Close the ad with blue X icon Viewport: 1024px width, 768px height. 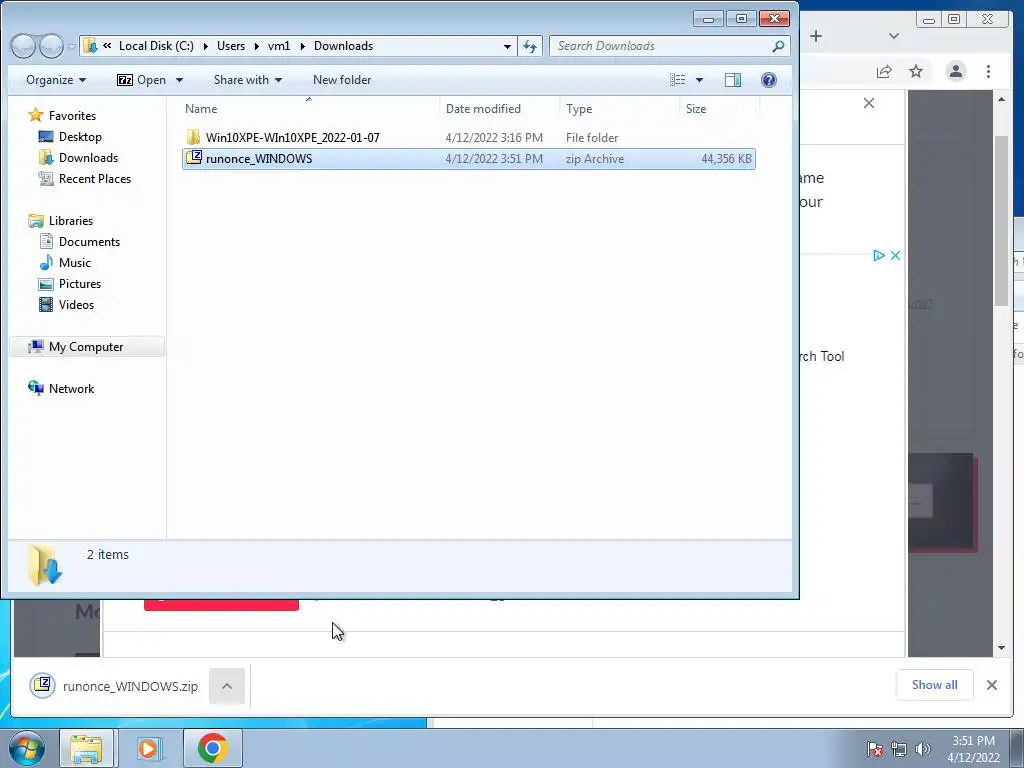click(895, 255)
